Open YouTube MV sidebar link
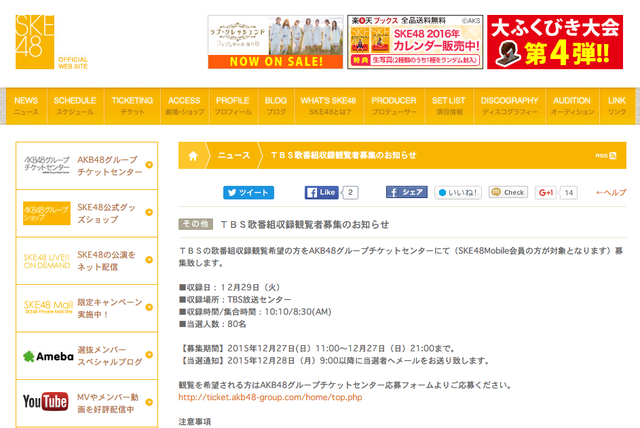Viewport: 640px width, 428px height. [x=87, y=403]
